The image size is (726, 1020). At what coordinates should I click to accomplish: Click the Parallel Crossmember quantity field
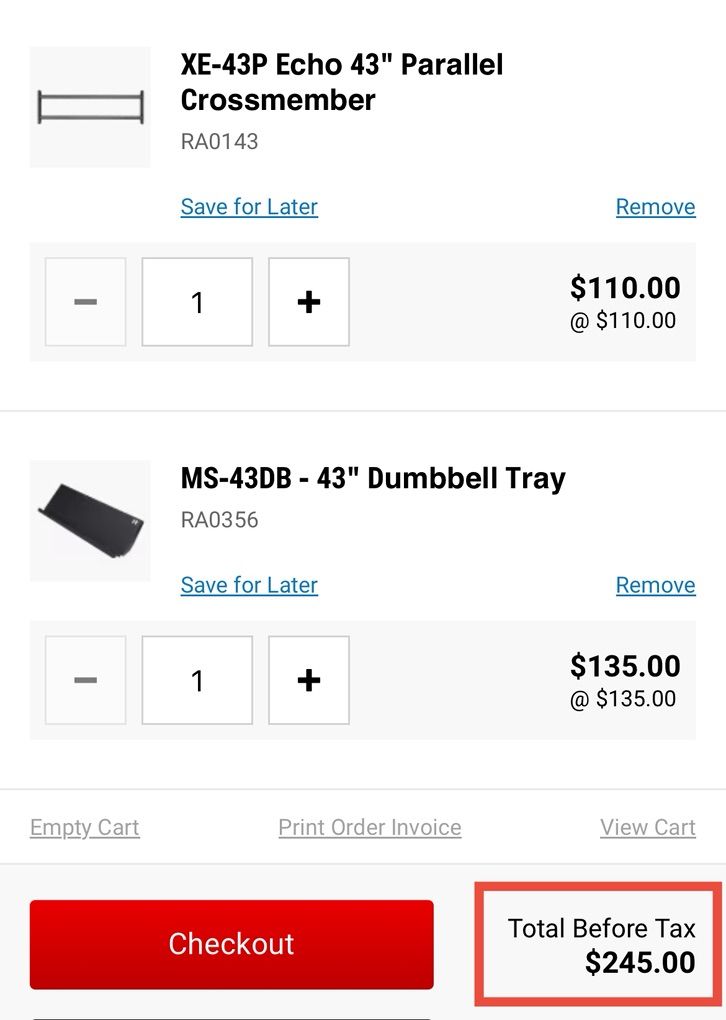point(197,302)
